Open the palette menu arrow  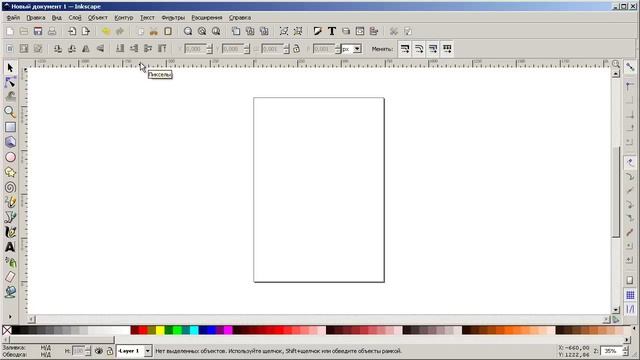coord(634,329)
